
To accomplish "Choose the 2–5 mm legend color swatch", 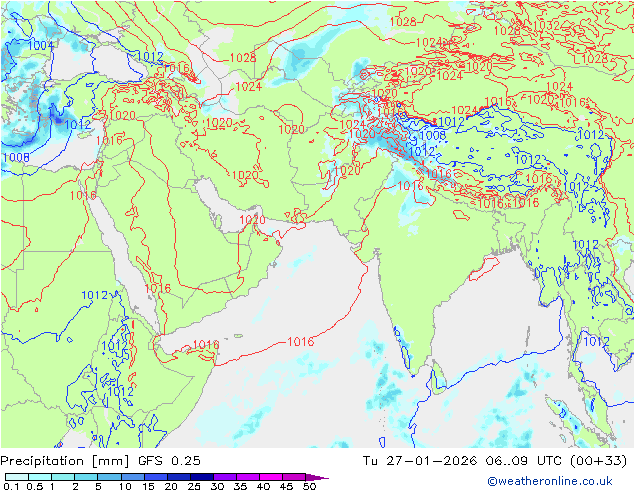I will pyautogui.click(x=86, y=477).
